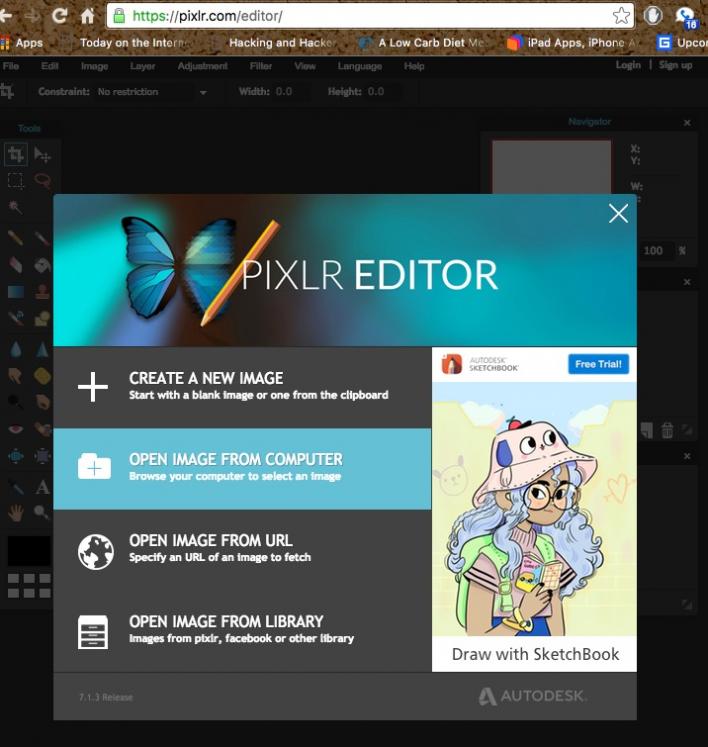The width and height of the screenshot is (708, 747).
Task: Select the Crop tool in Tools panel
Action: 16,154
